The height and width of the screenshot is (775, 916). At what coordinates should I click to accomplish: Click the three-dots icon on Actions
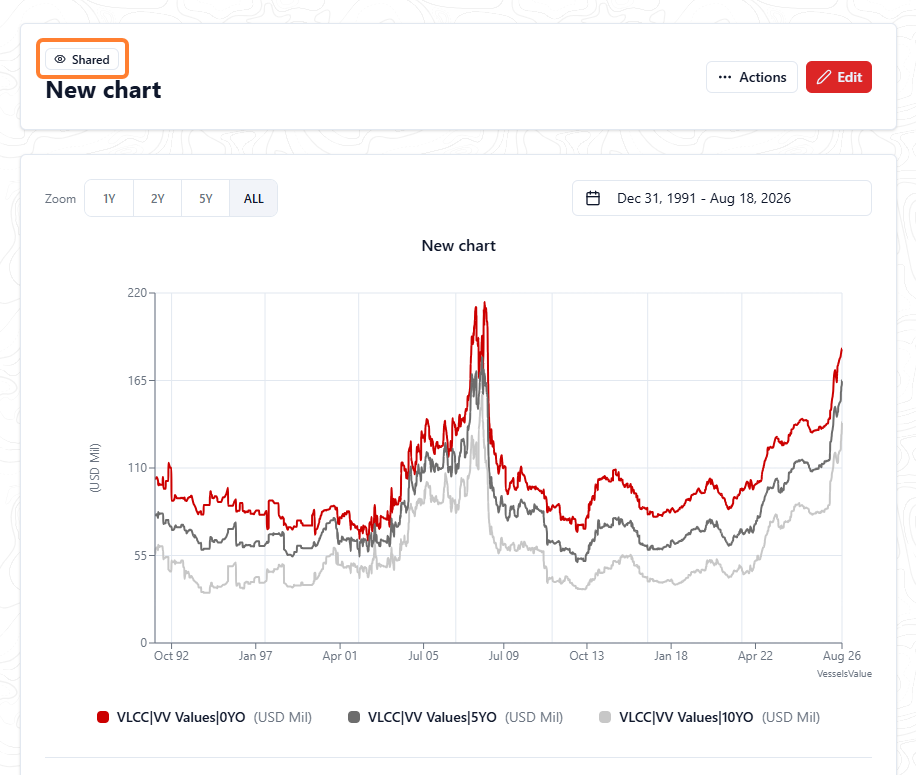725,77
